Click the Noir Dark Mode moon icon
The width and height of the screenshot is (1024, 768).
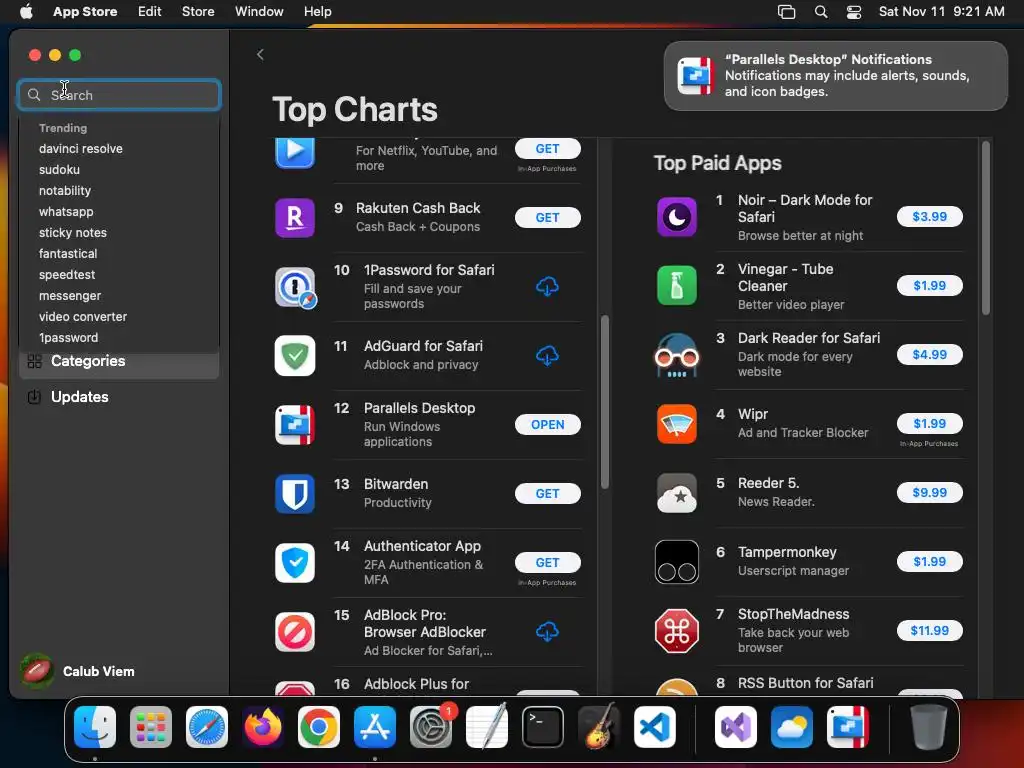tap(677, 217)
